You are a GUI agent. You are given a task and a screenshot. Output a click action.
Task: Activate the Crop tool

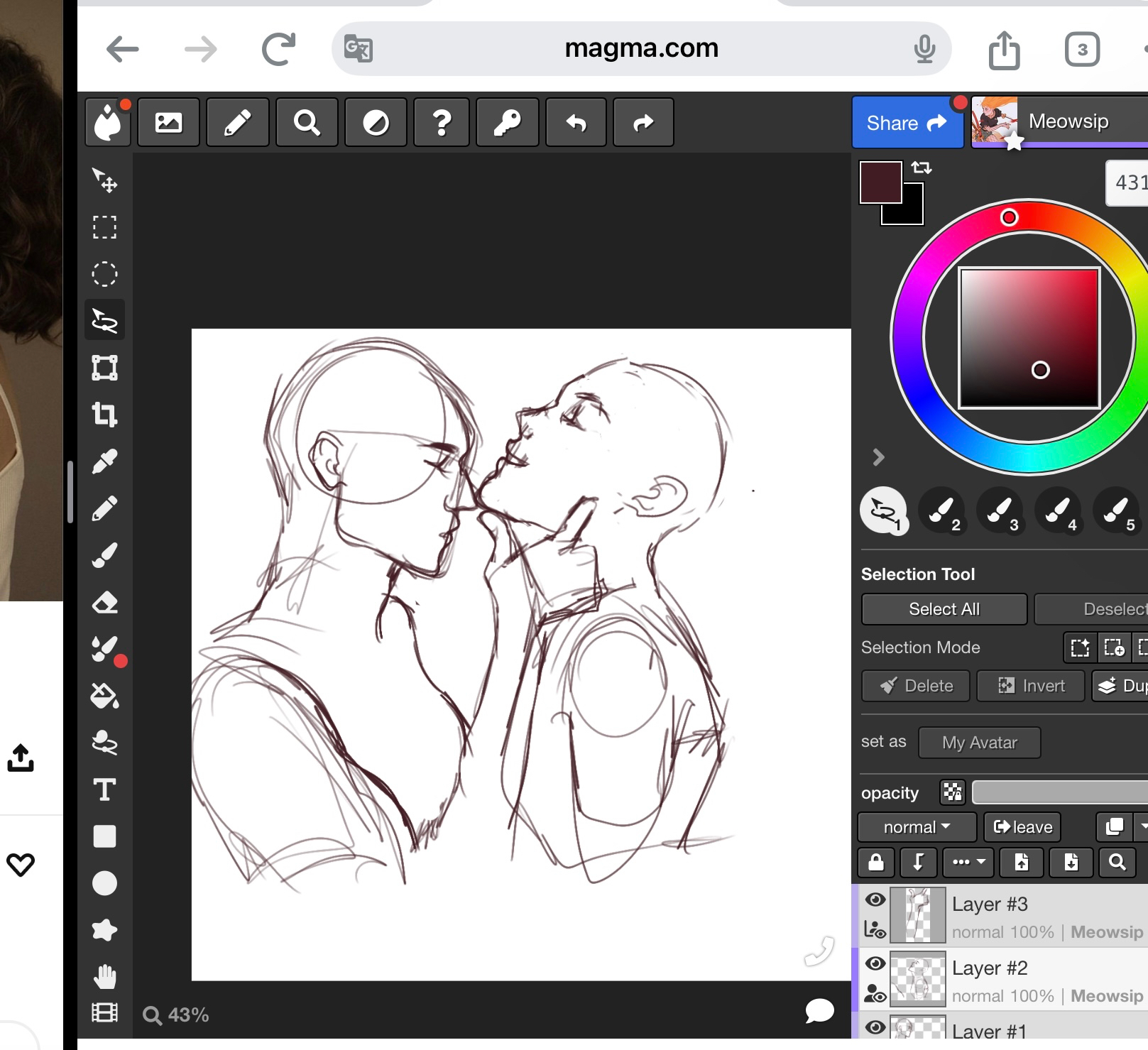104,415
